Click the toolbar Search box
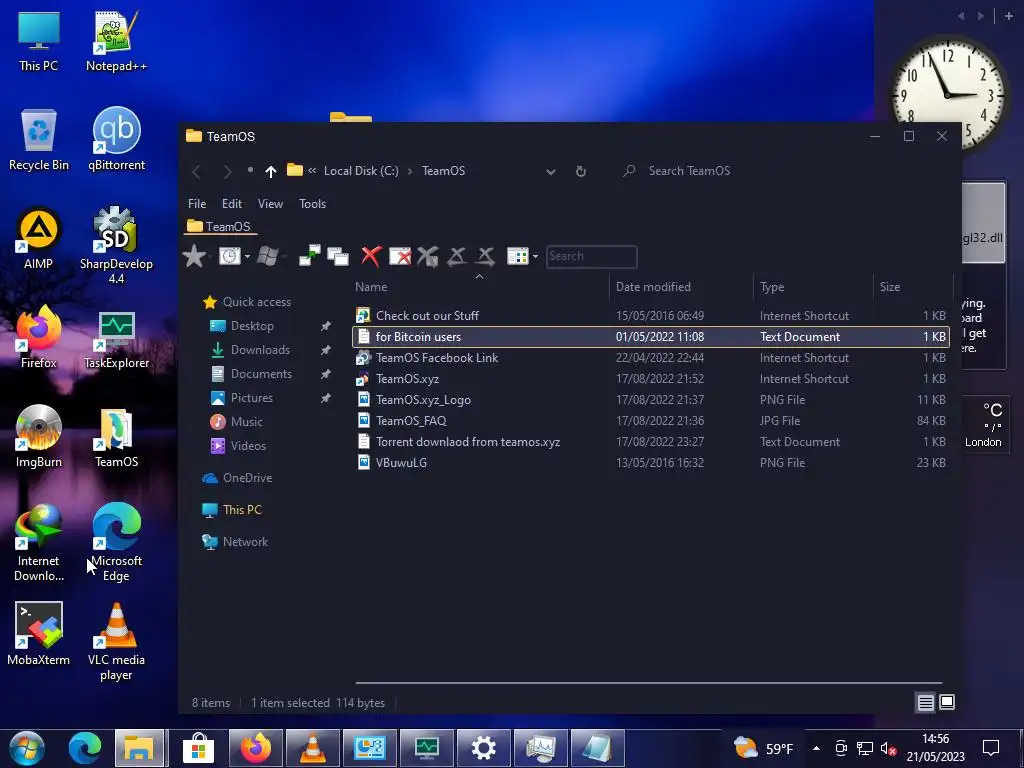Image resolution: width=1024 pixels, height=768 pixels. [x=591, y=256]
